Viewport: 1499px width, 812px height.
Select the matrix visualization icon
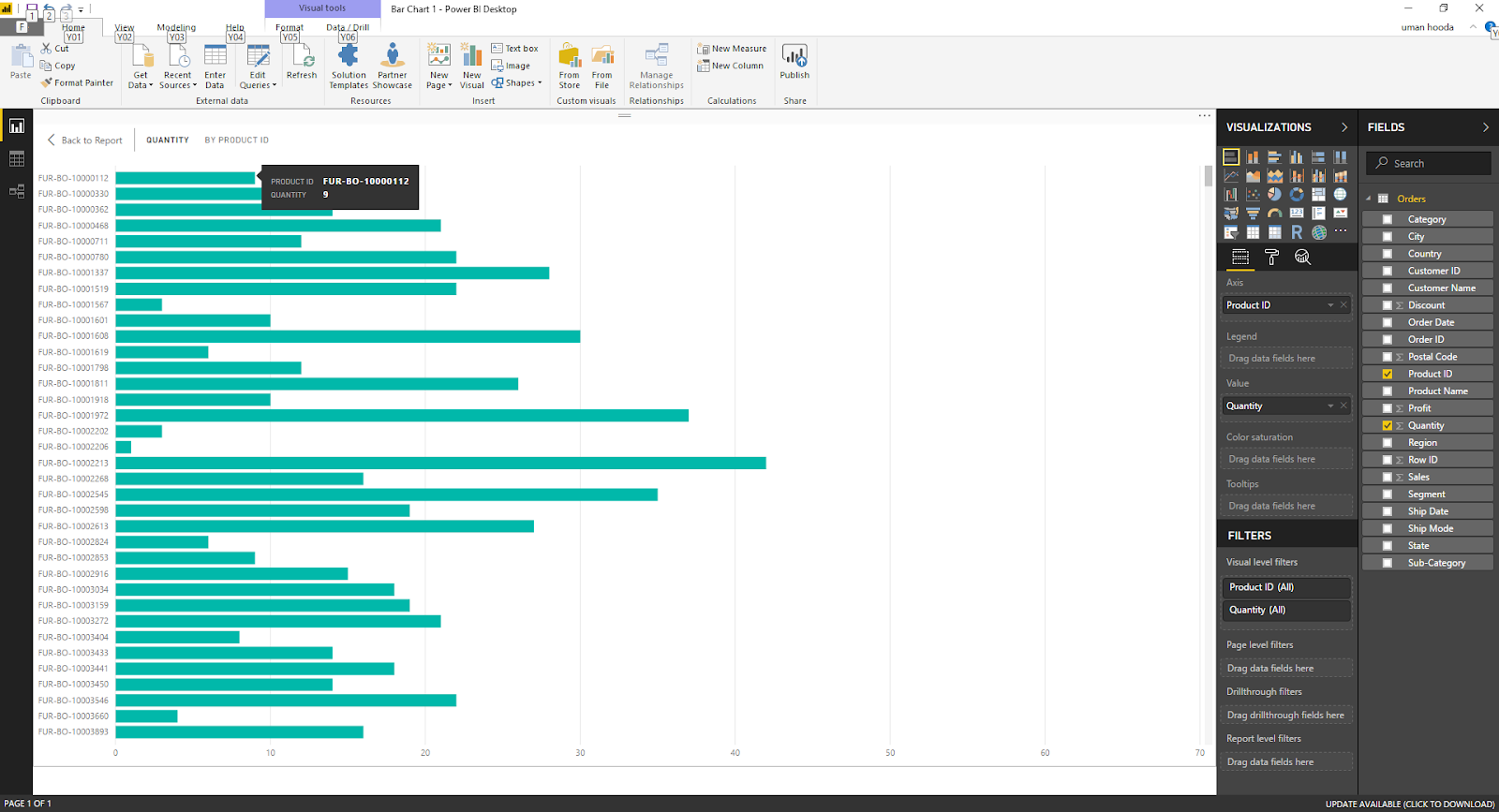[x=1274, y=232]
